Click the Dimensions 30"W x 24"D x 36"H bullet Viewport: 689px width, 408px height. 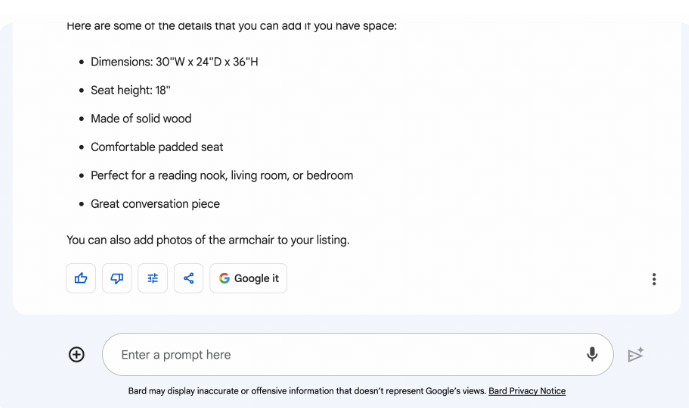(175, 62)
